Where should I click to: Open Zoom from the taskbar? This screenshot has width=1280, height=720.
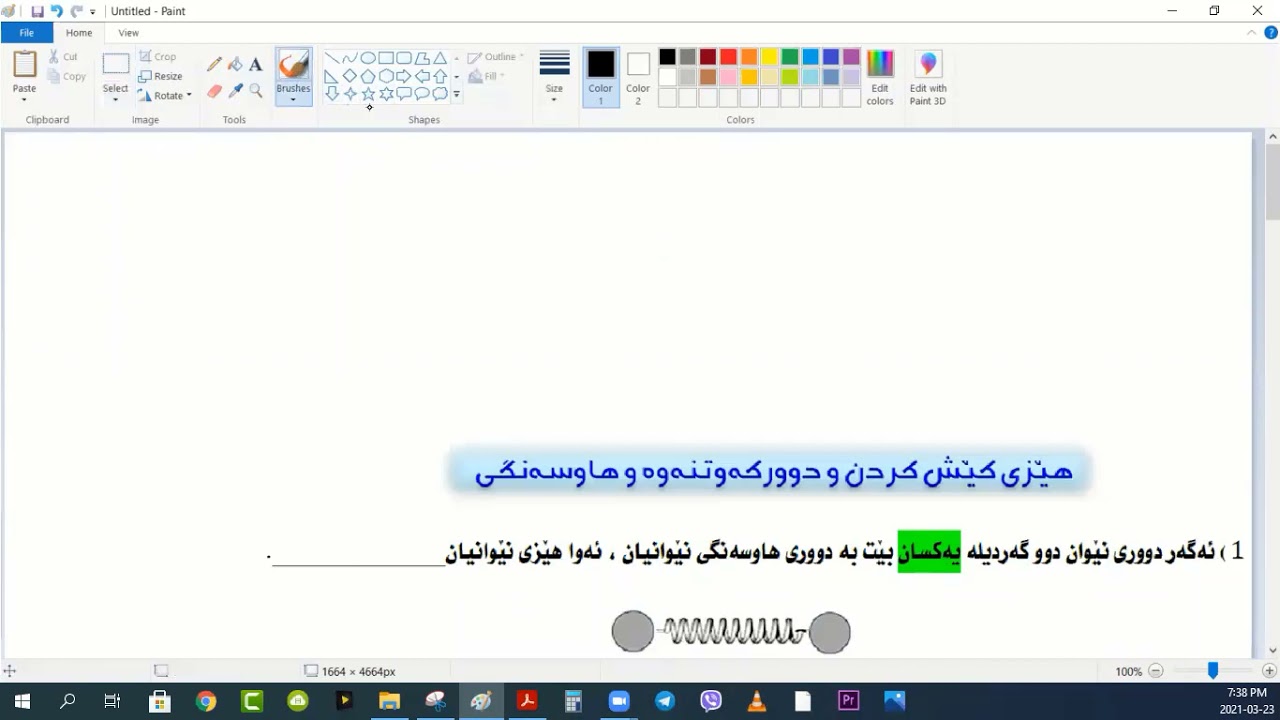pos(619,701)
